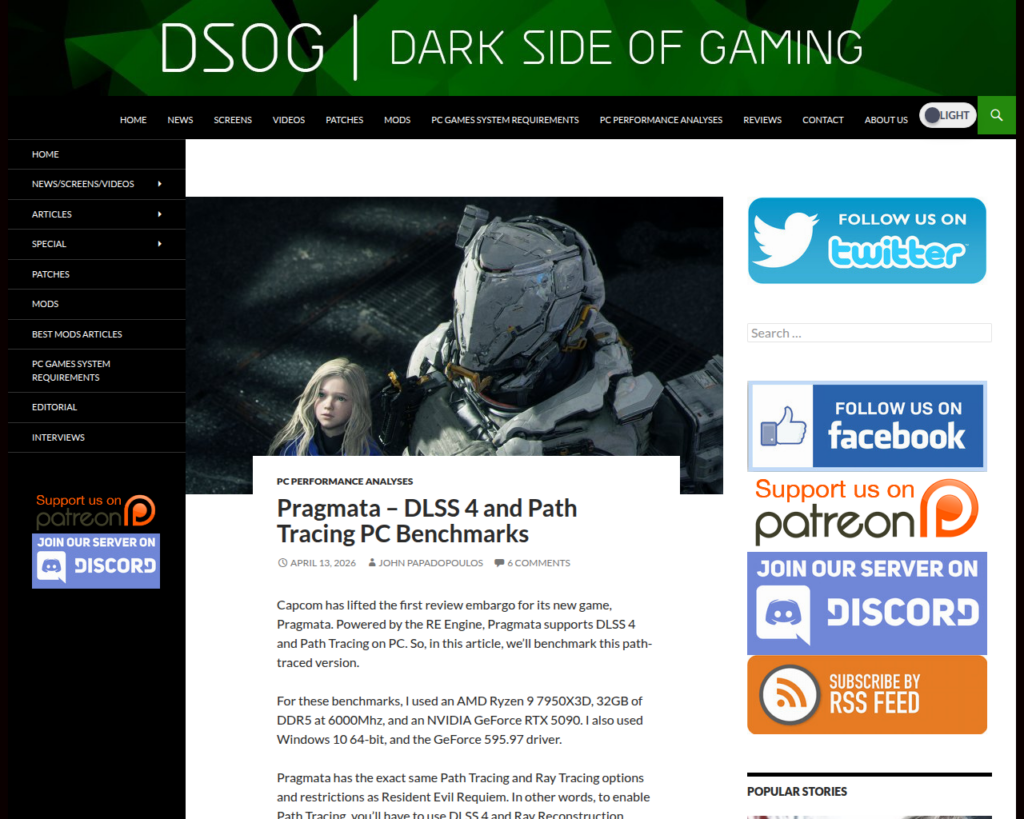1024x819 pixels.
Task: Select Mods in the top navigation bar
Action: (397, 120)
